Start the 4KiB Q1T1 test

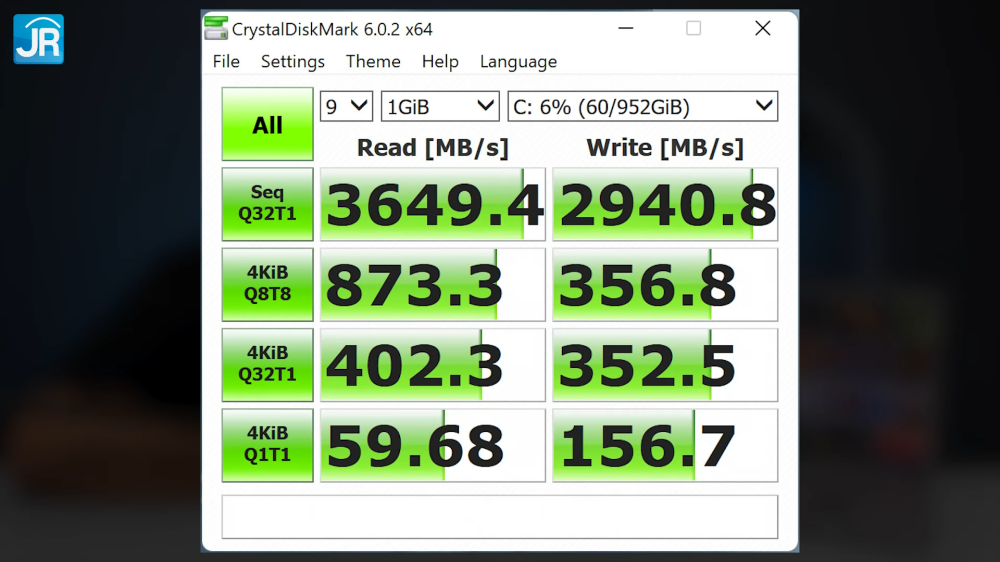pos(267,445)
